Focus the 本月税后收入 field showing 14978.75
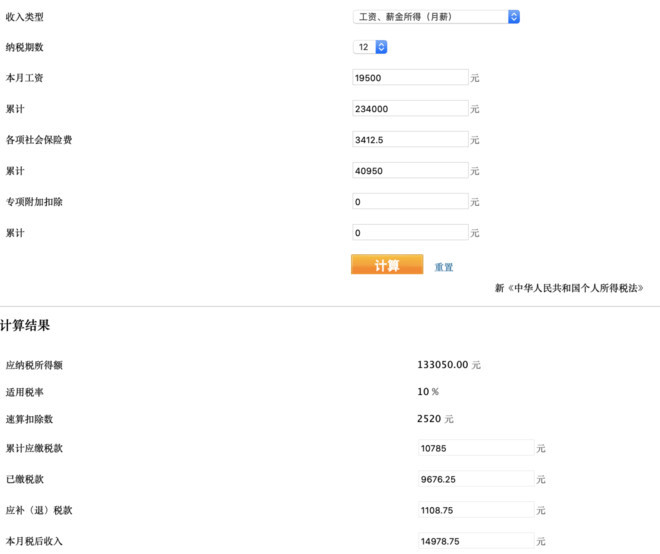The image size is (660, 554). click(475, 541)
